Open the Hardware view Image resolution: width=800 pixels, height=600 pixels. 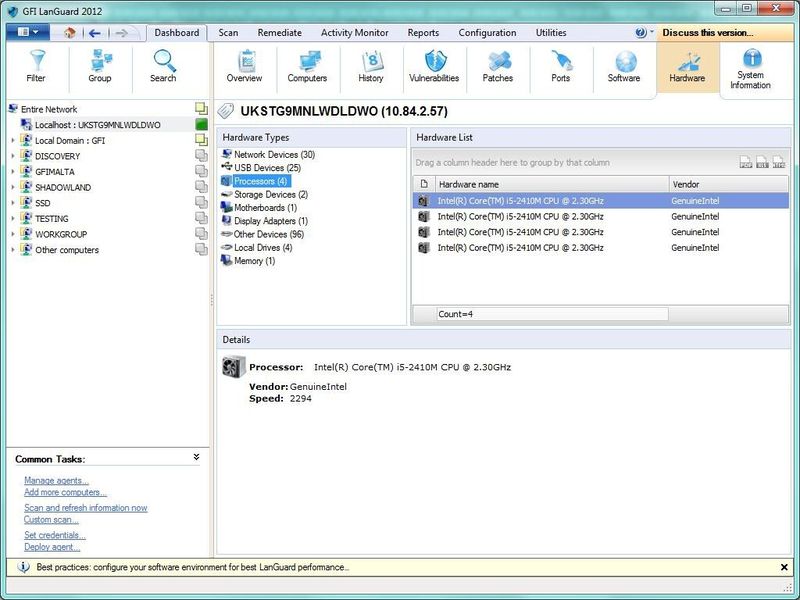click(x=687, y=67)
